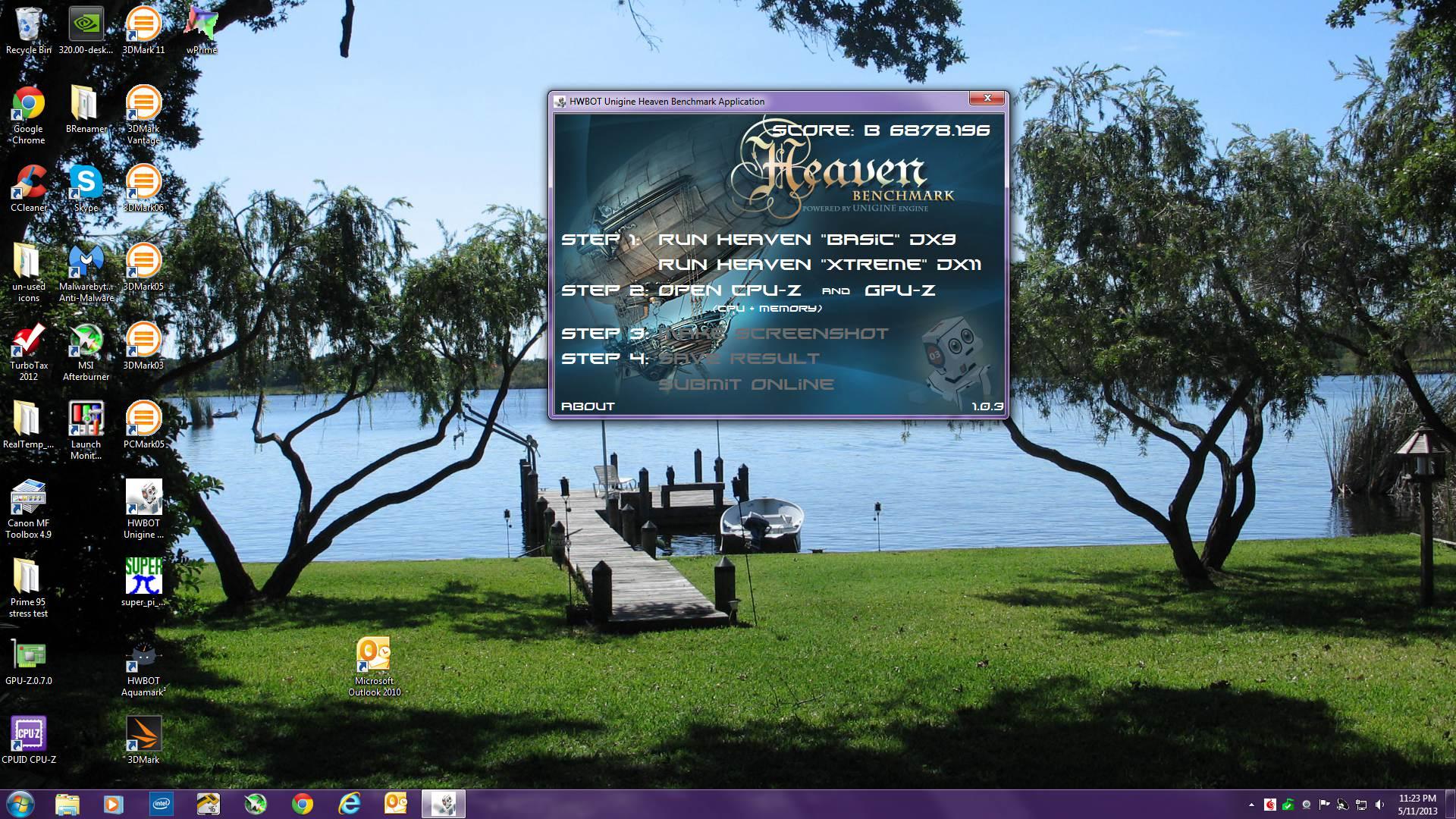The width and height of the screenshot is (1456, 819).
Task: Run Heaven "Basic" DX9 benchmark
Action: pyautogui.click(x=807, y=240)
